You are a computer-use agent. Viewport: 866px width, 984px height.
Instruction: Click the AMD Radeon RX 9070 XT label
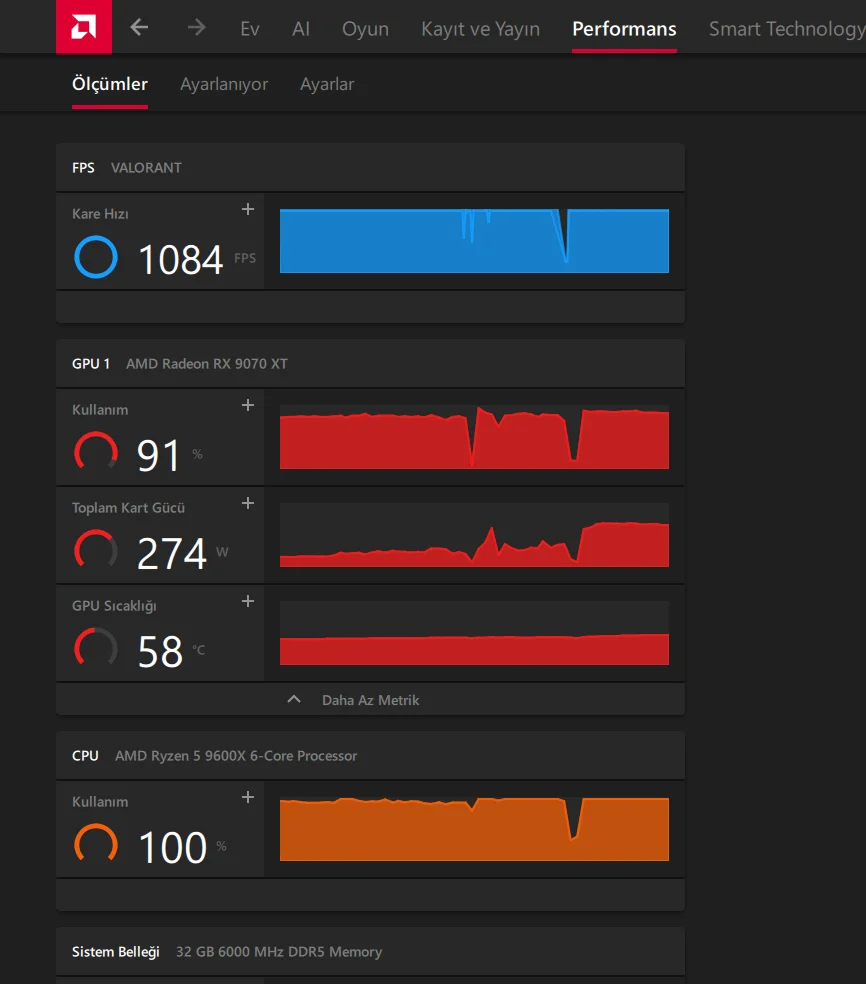click(206, 364)
